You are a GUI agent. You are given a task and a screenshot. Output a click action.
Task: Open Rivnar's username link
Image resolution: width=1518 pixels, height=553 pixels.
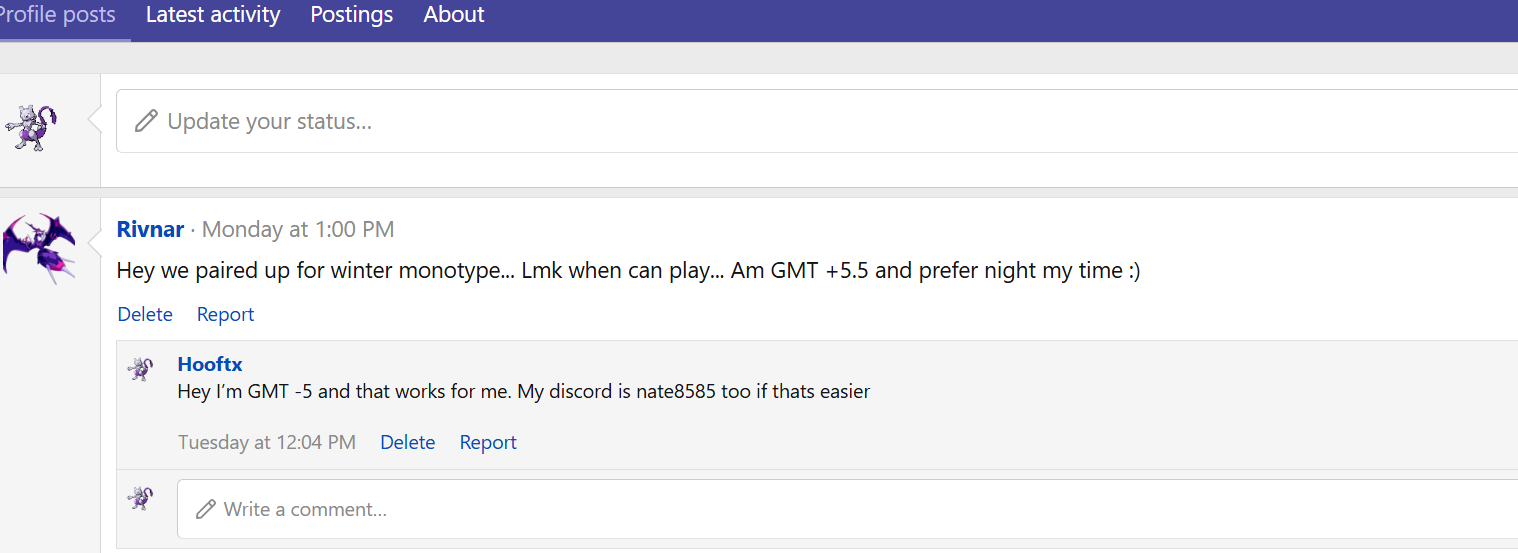(150, 229)
